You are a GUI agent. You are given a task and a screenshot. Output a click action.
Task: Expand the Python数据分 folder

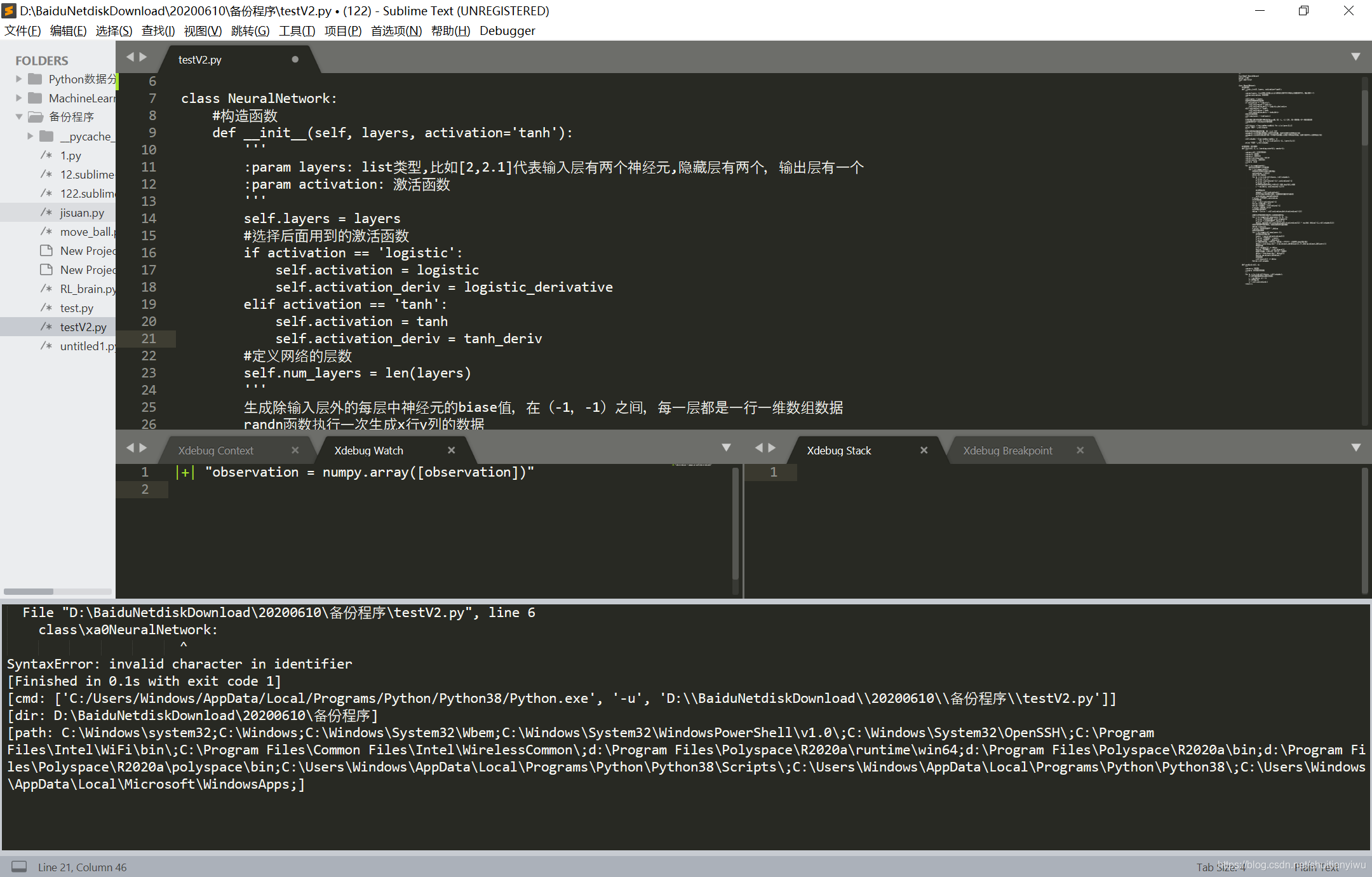pos(18,79)
